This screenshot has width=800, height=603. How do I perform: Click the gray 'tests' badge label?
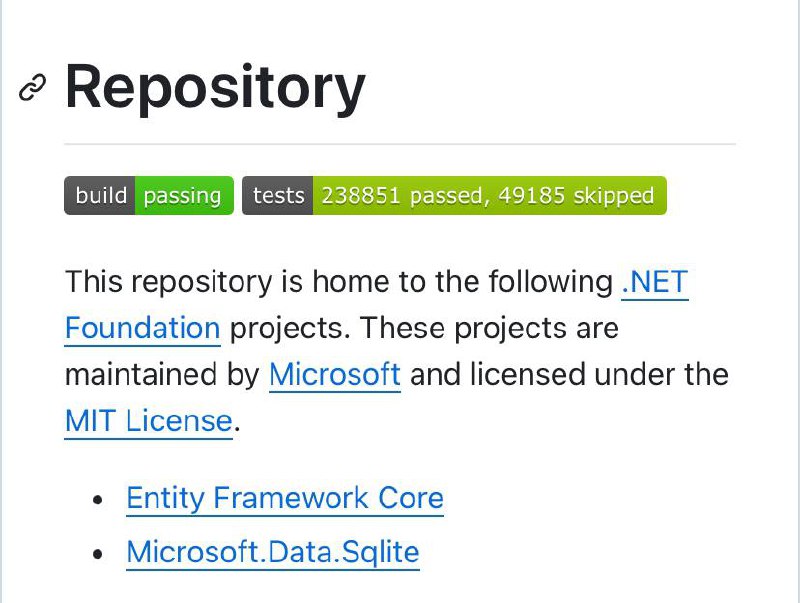point(278,195)
